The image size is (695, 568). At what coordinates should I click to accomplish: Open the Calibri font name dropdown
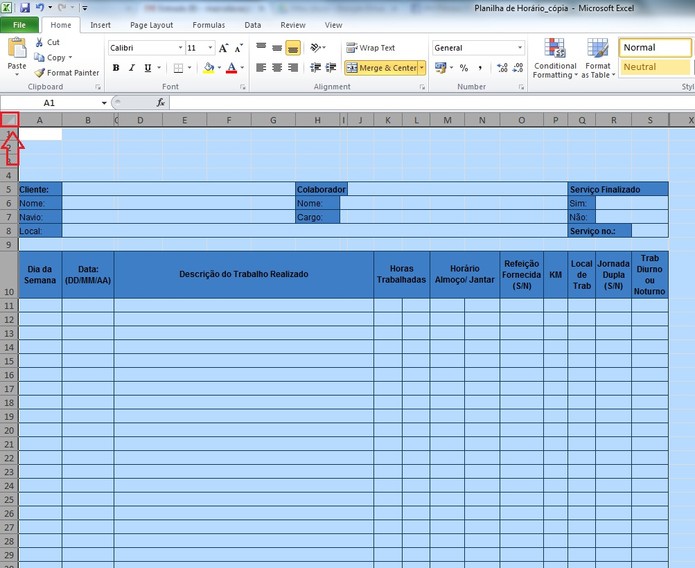click(180, 47)
